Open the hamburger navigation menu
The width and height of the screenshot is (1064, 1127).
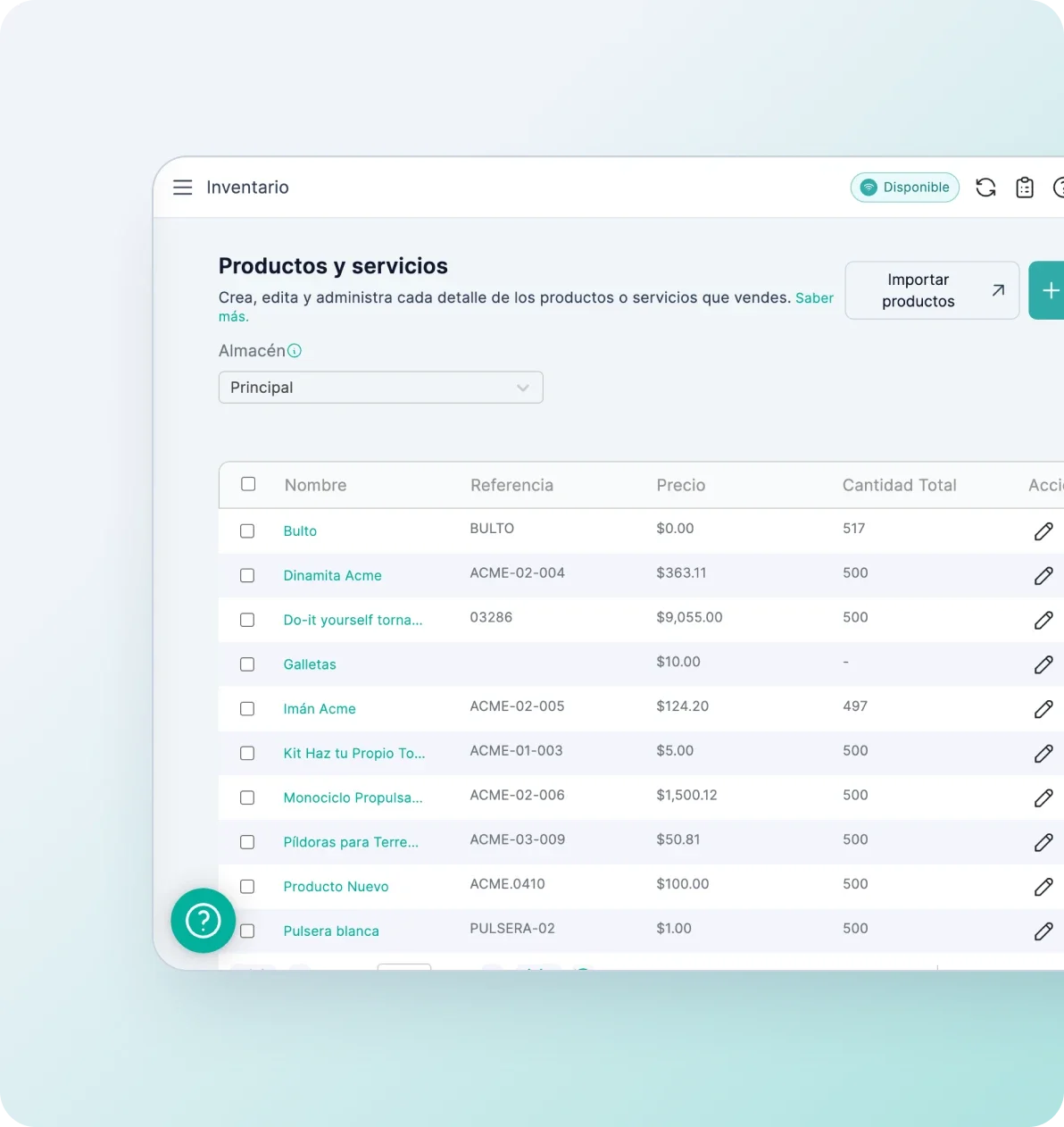point(182,188)
